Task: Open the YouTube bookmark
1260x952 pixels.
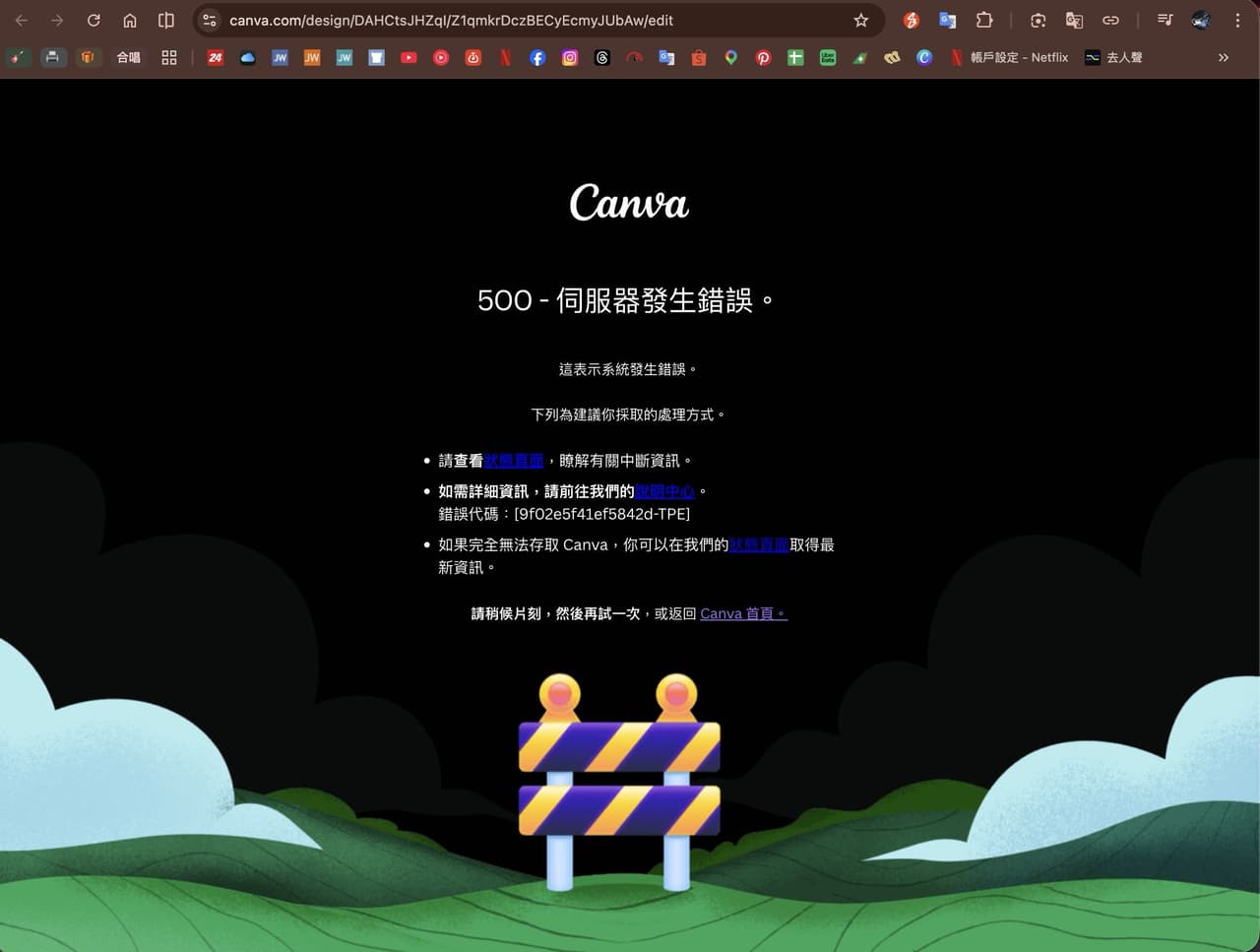Action: pos(409,58)
